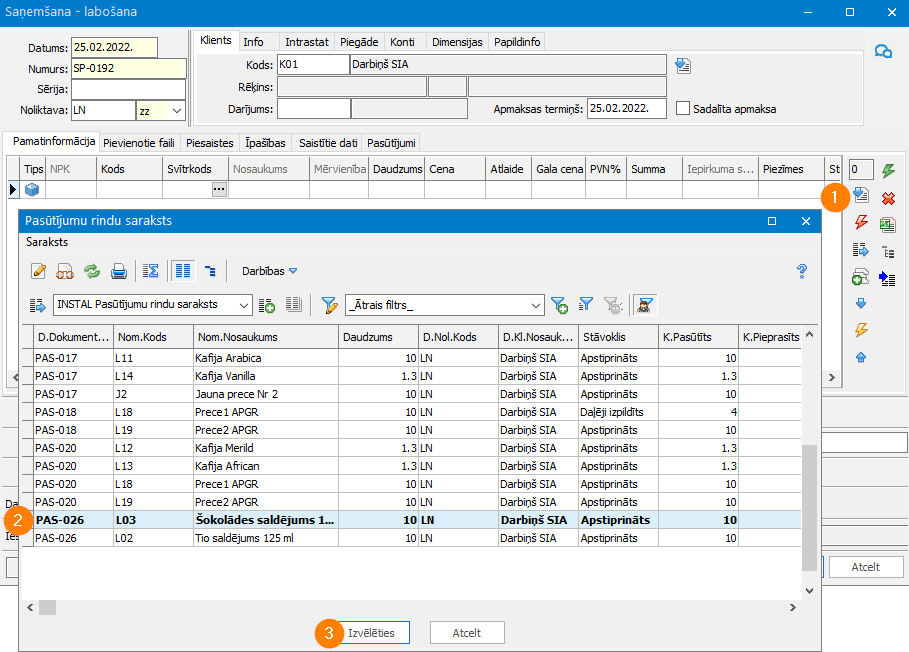Expand the INSTAL Pasūtījumu rindu saraksts dropdown

pos(245,305)
